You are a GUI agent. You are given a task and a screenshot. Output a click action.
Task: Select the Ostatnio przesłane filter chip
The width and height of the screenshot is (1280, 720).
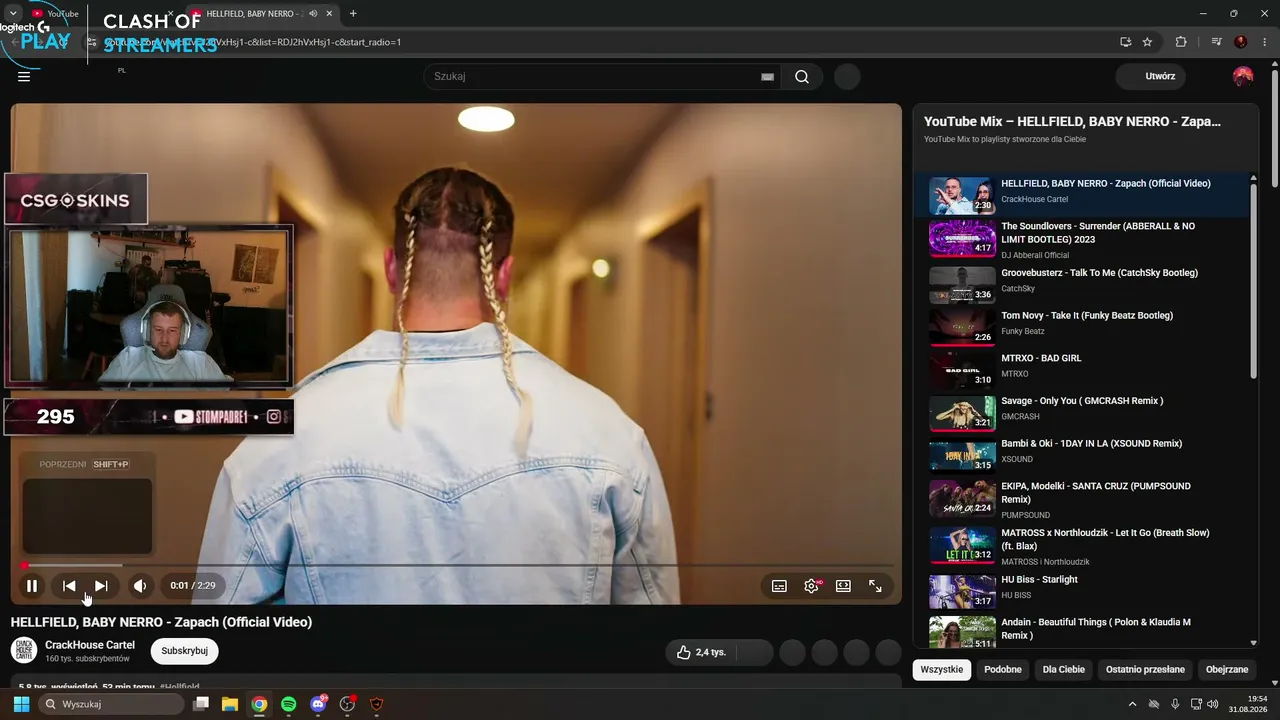click(x=1145, y=669)
